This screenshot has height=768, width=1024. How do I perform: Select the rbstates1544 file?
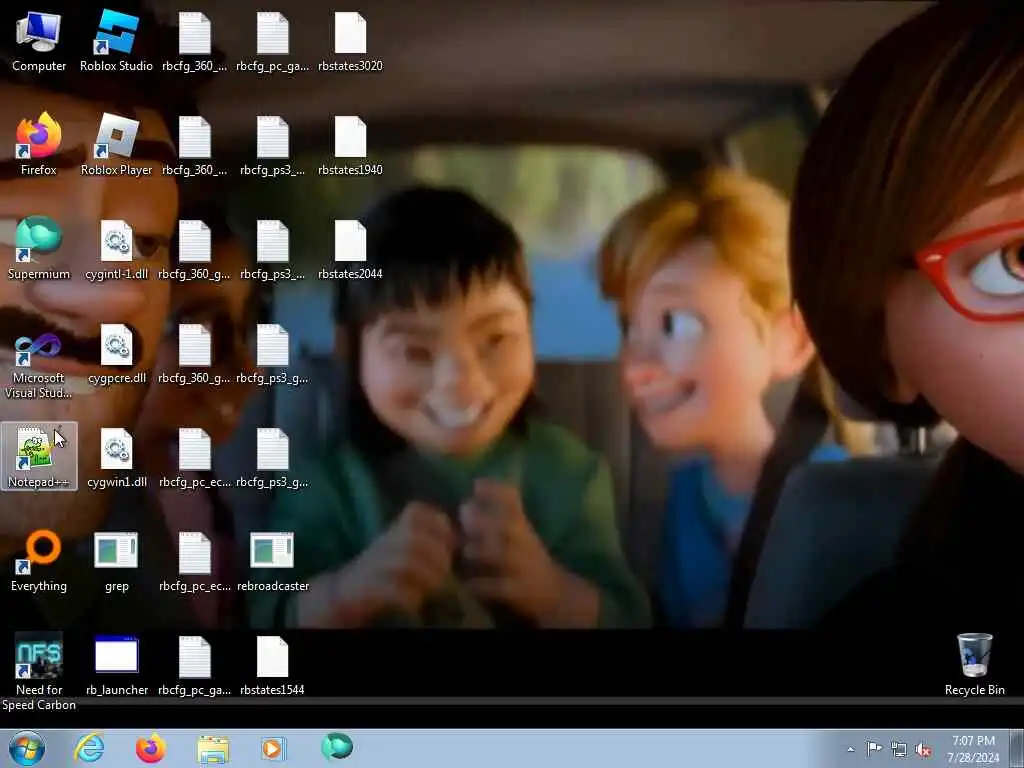click(x=272, y=665)
